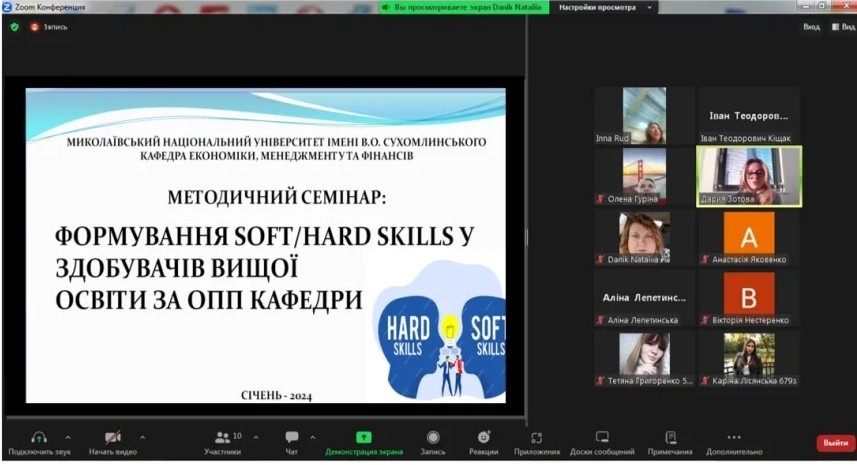
Task: Expand the arrow next to Участники
Action: point(255,437)
